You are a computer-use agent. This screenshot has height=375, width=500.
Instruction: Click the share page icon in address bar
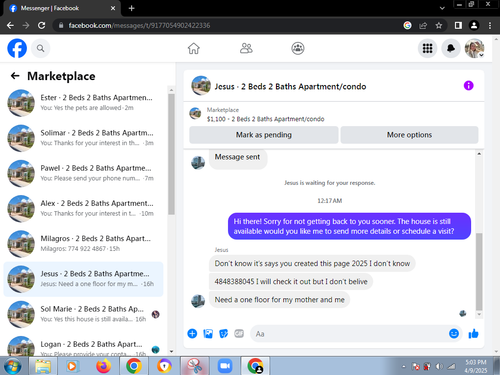(423, 25)
